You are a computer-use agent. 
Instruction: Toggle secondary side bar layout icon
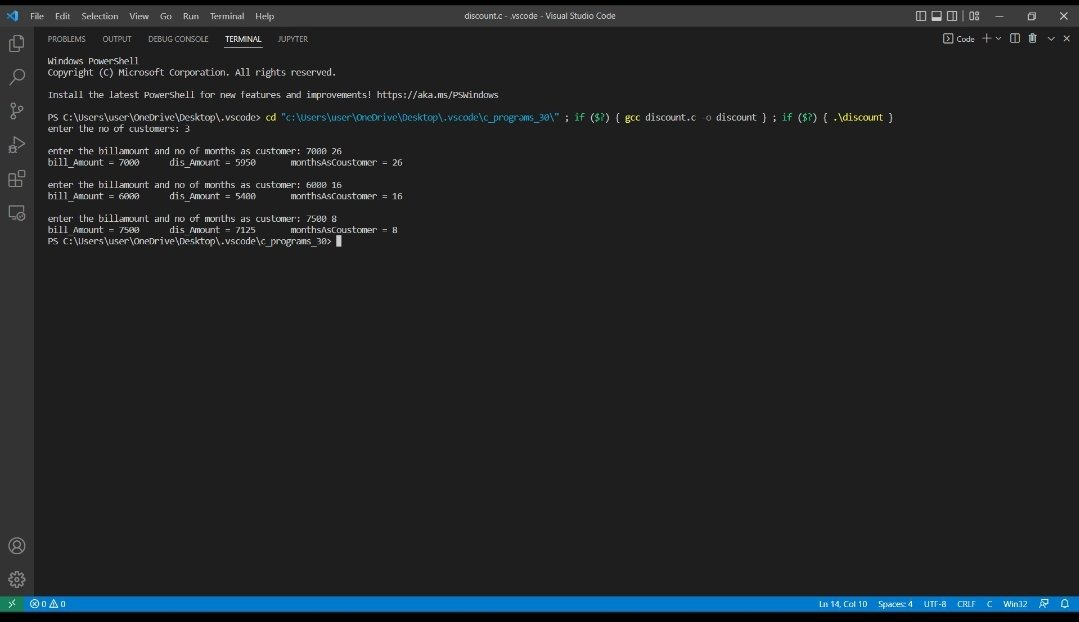[952, 16]
